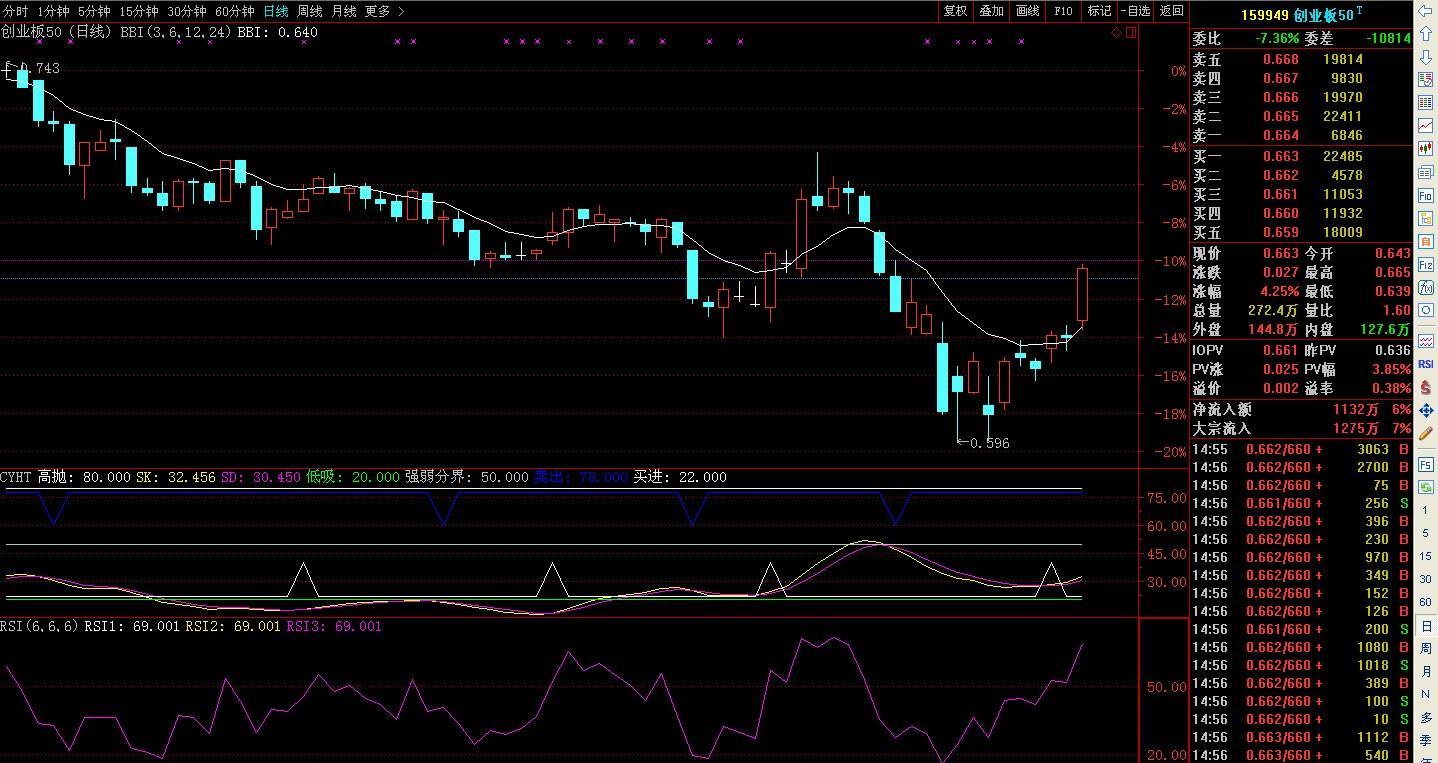
Task: Click the 买一 0.663 order row
Action: (1301, 156)
